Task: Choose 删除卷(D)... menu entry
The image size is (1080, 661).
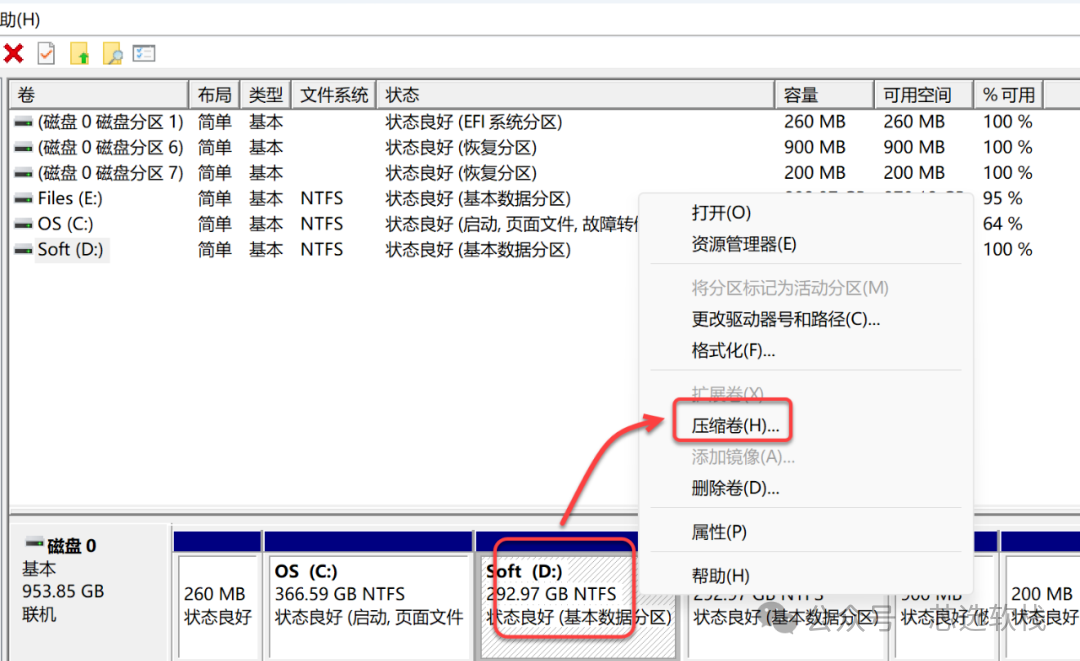Action: 735,488
